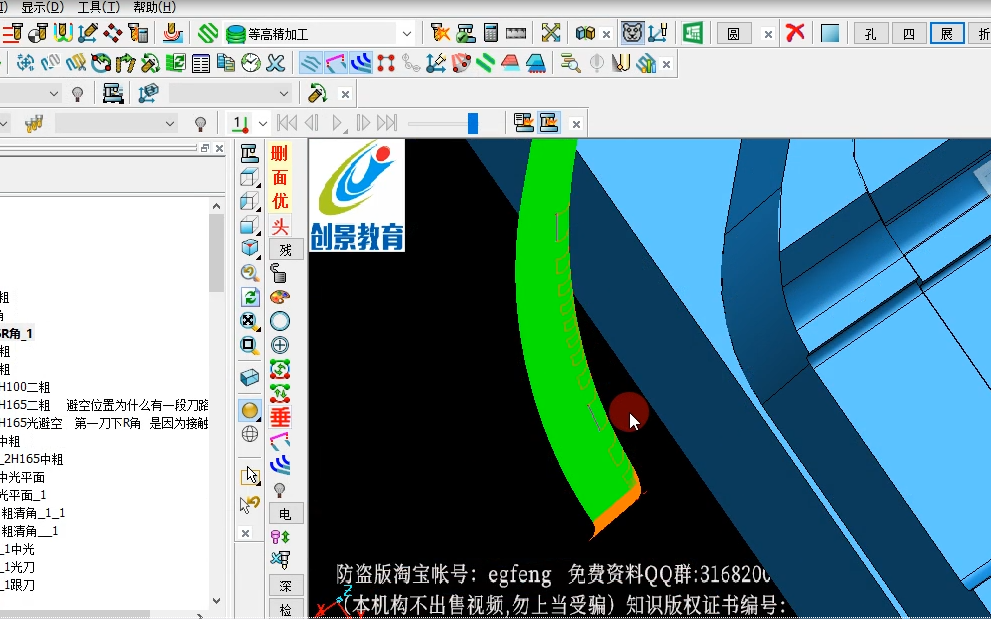The height and width of the screenshot is (619, 991).
Task: Select the H100二粗 toolpath entry
Action: coord(25,387)
